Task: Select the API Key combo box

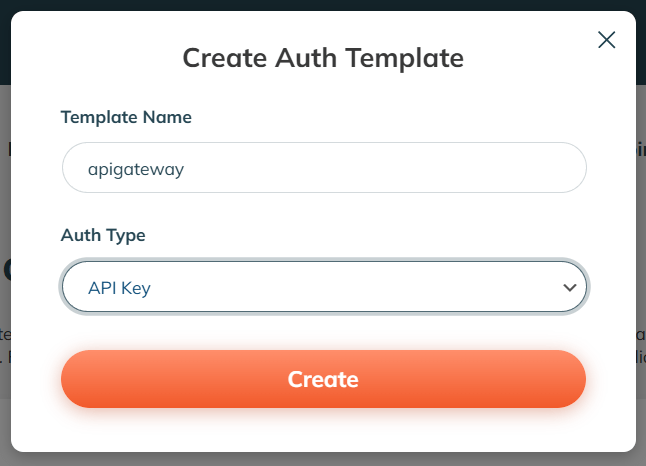Action: pos(324,286)
